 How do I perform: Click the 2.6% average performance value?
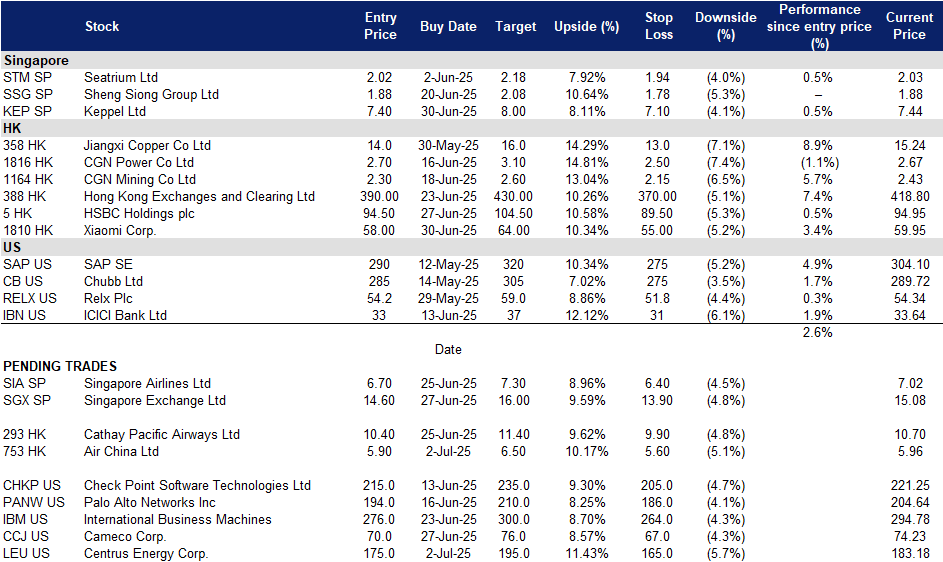(817, 332)
